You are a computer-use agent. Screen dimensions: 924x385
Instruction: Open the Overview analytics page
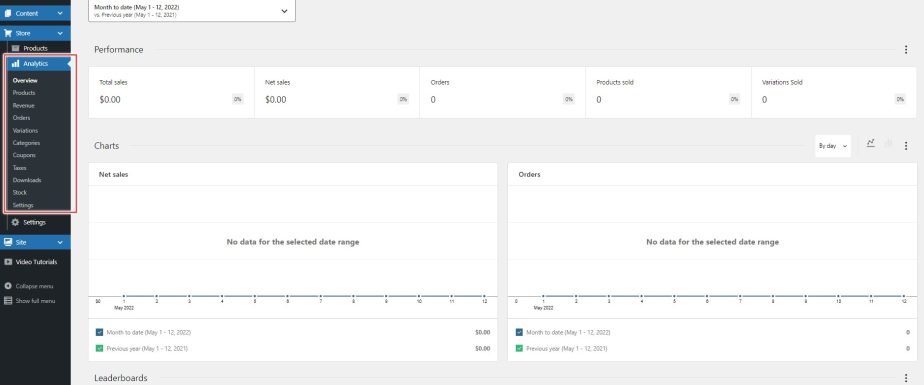click(25, 80)
